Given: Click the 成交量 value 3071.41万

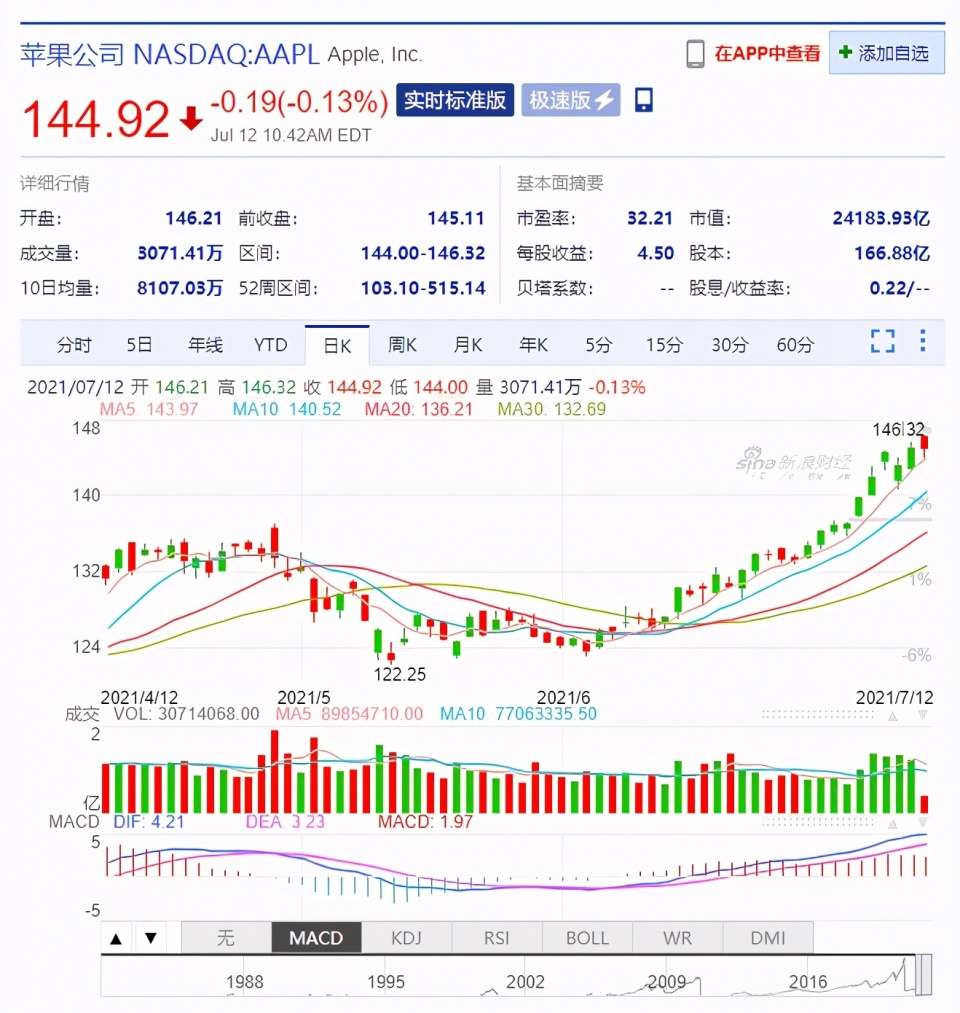Looking at the screenshot, I should pos(180,253).
